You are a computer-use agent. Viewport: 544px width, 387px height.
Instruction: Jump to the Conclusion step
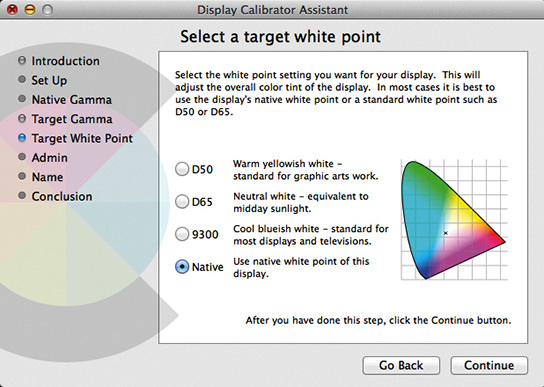[62, 196]
